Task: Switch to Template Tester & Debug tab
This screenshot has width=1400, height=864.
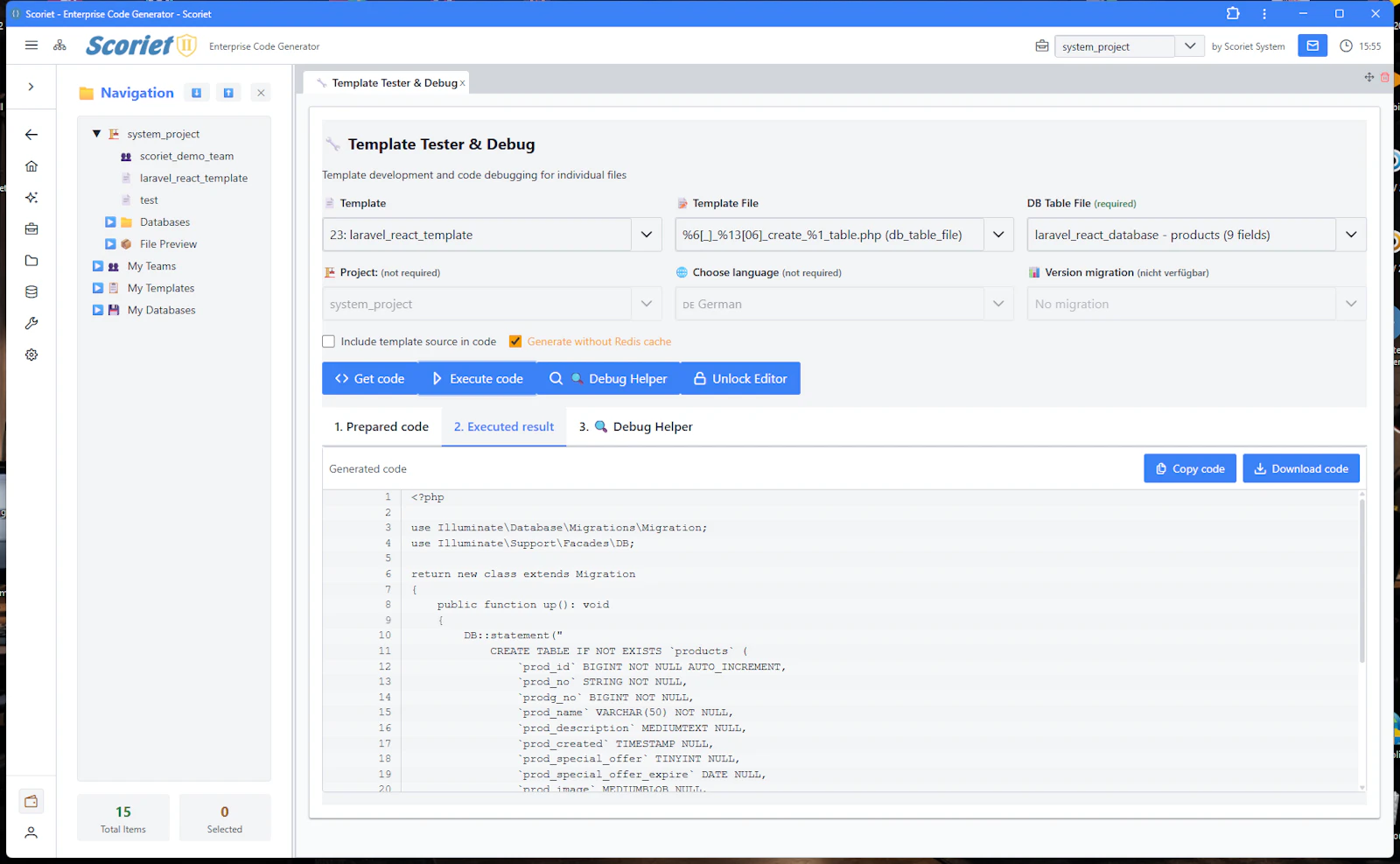Action: [387, 83]
